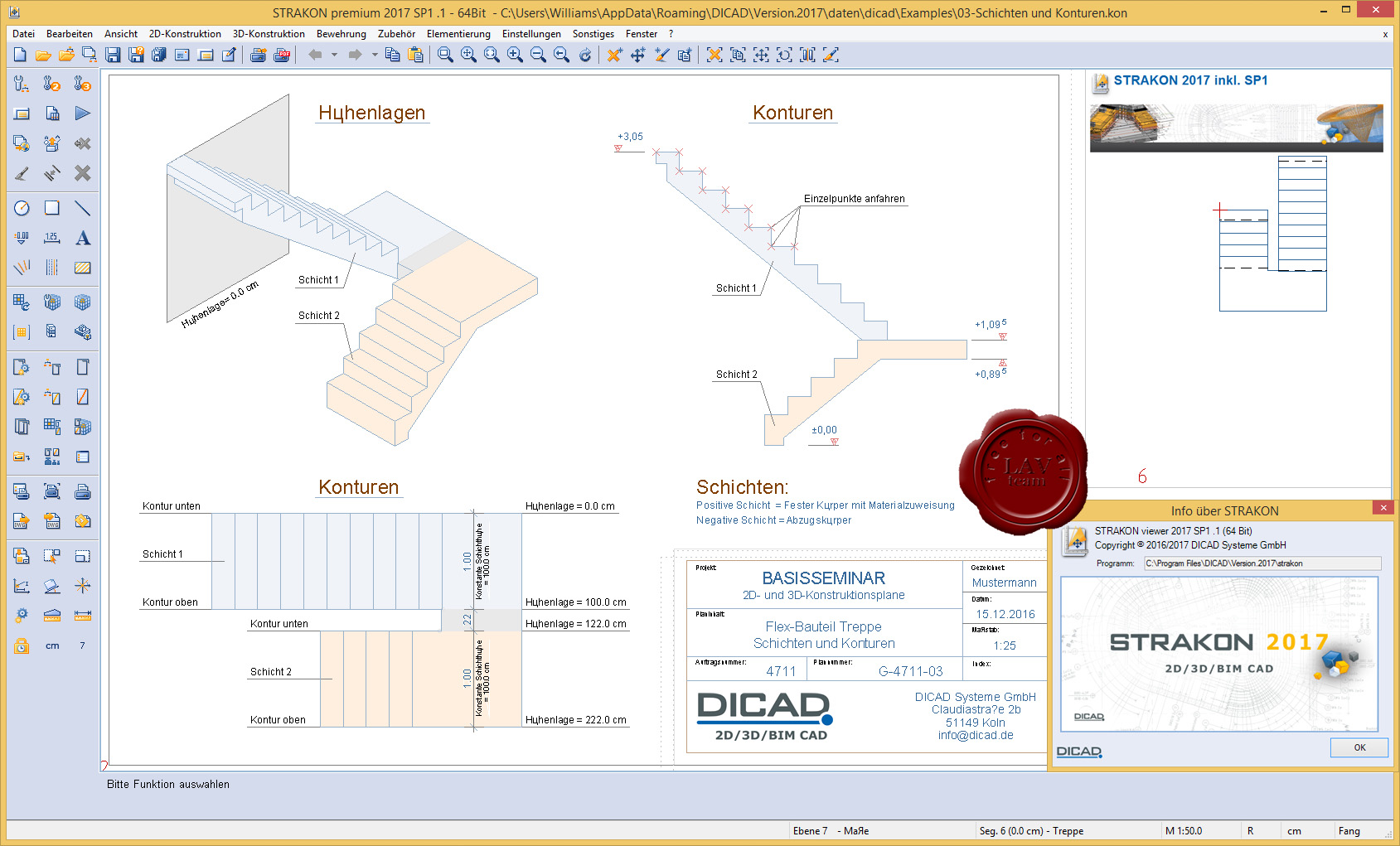Click 'Ebene 7' in the status bar

(x=810, y=831)
